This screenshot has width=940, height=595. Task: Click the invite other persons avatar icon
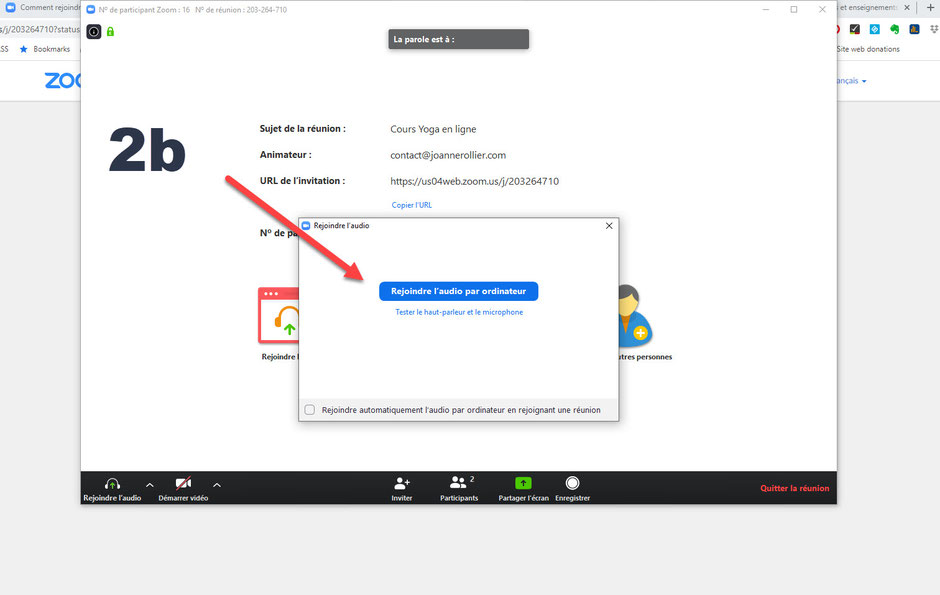635,316
